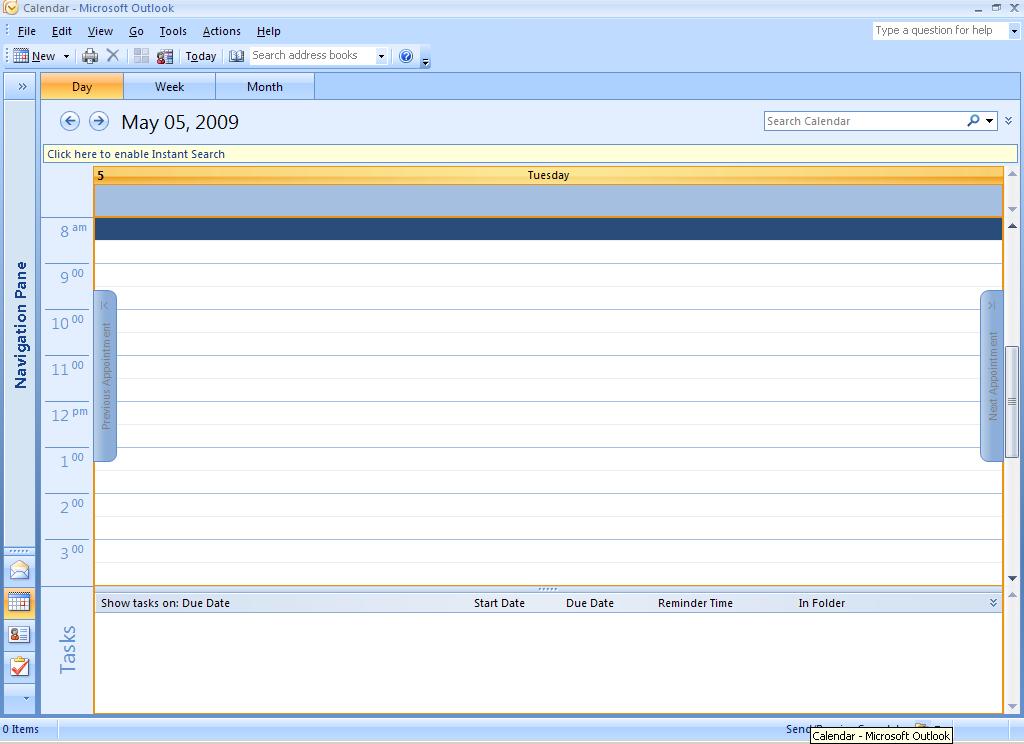Open the Go menu
The image size is (1024, 744).
pos(136,31)
